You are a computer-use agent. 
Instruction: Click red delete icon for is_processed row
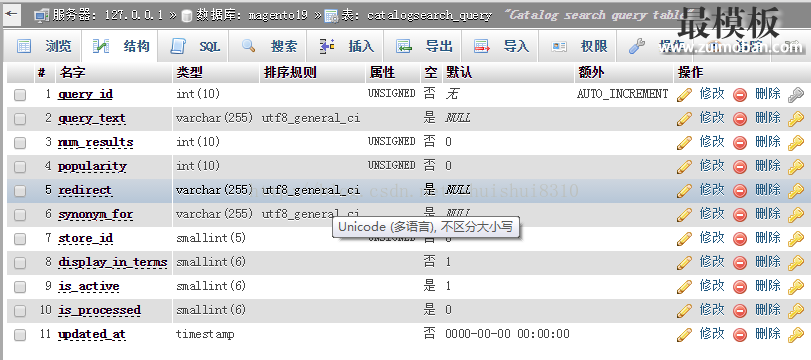740,310
